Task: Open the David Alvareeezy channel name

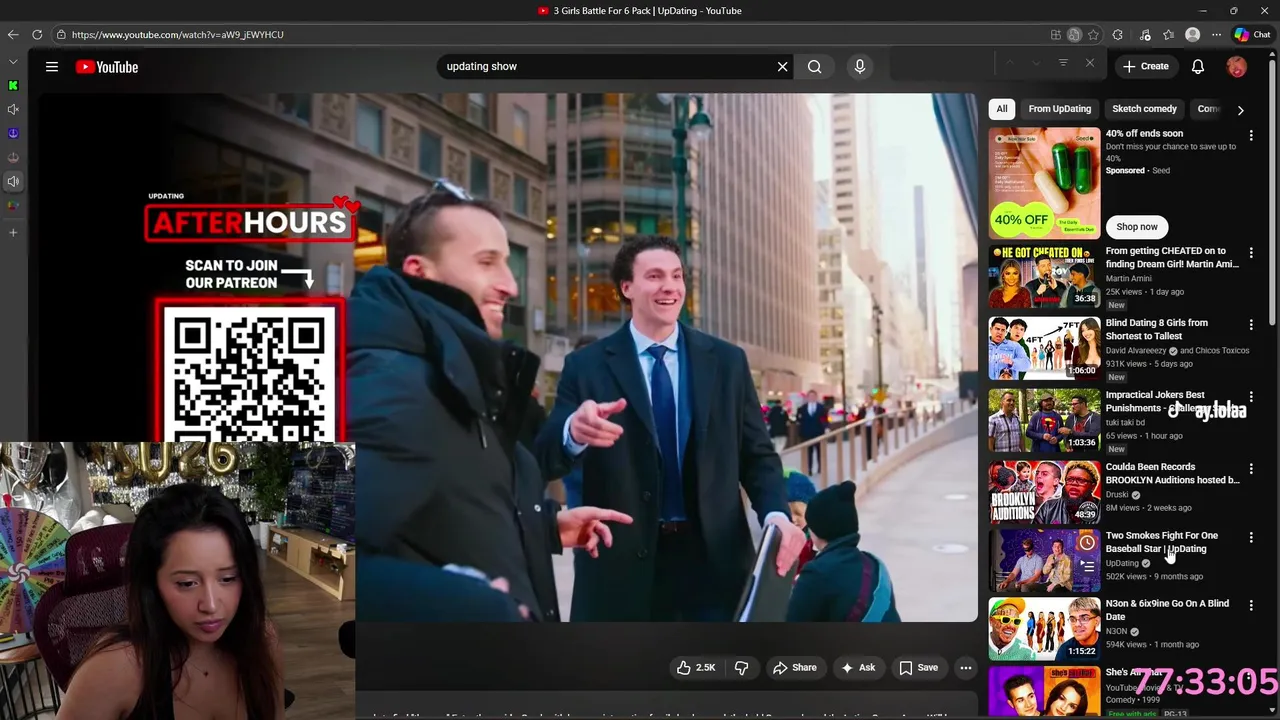Action: click(1136, 351)
